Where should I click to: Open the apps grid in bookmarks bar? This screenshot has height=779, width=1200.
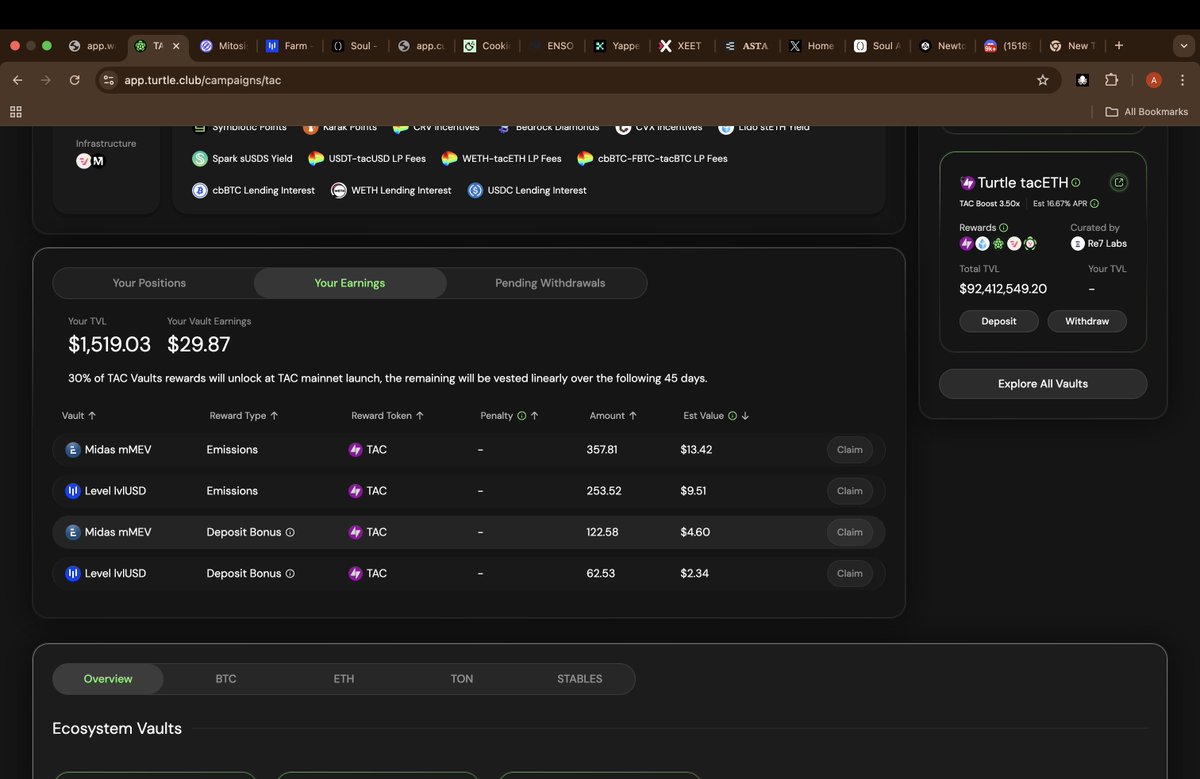tap(15, 112)
